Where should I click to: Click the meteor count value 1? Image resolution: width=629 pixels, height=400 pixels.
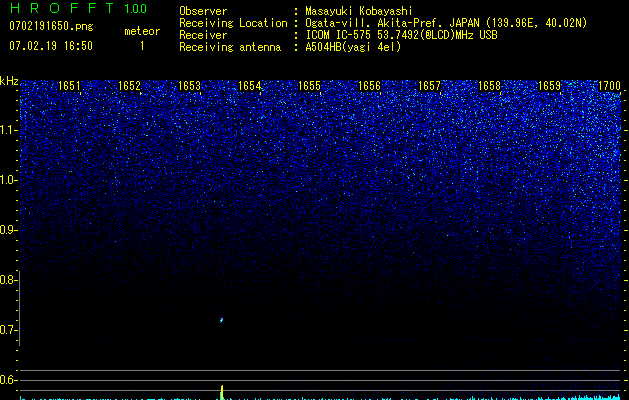142,46
